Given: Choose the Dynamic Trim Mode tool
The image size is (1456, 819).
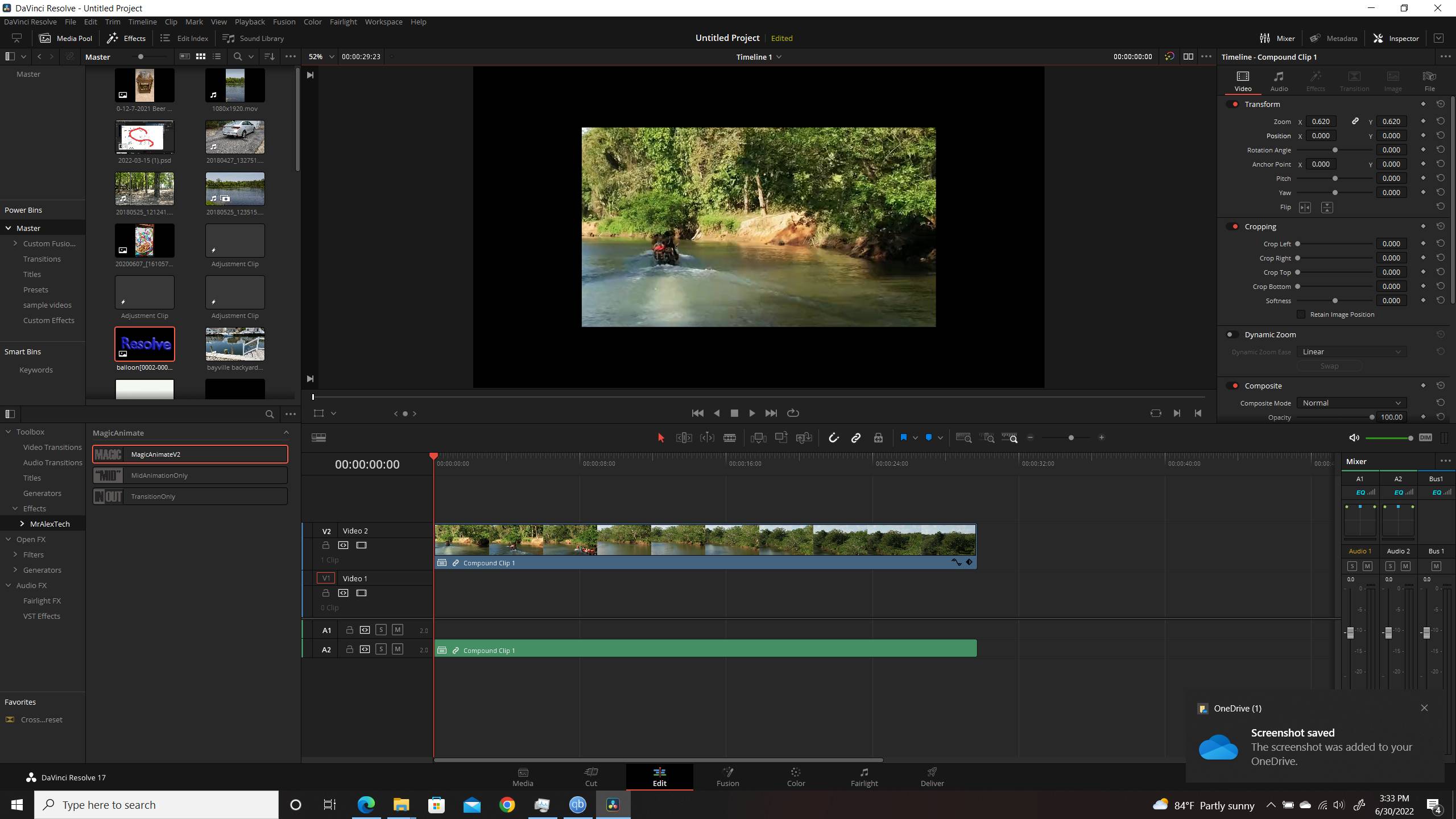Looking at the screenshot, I should [x=707, y=437].
